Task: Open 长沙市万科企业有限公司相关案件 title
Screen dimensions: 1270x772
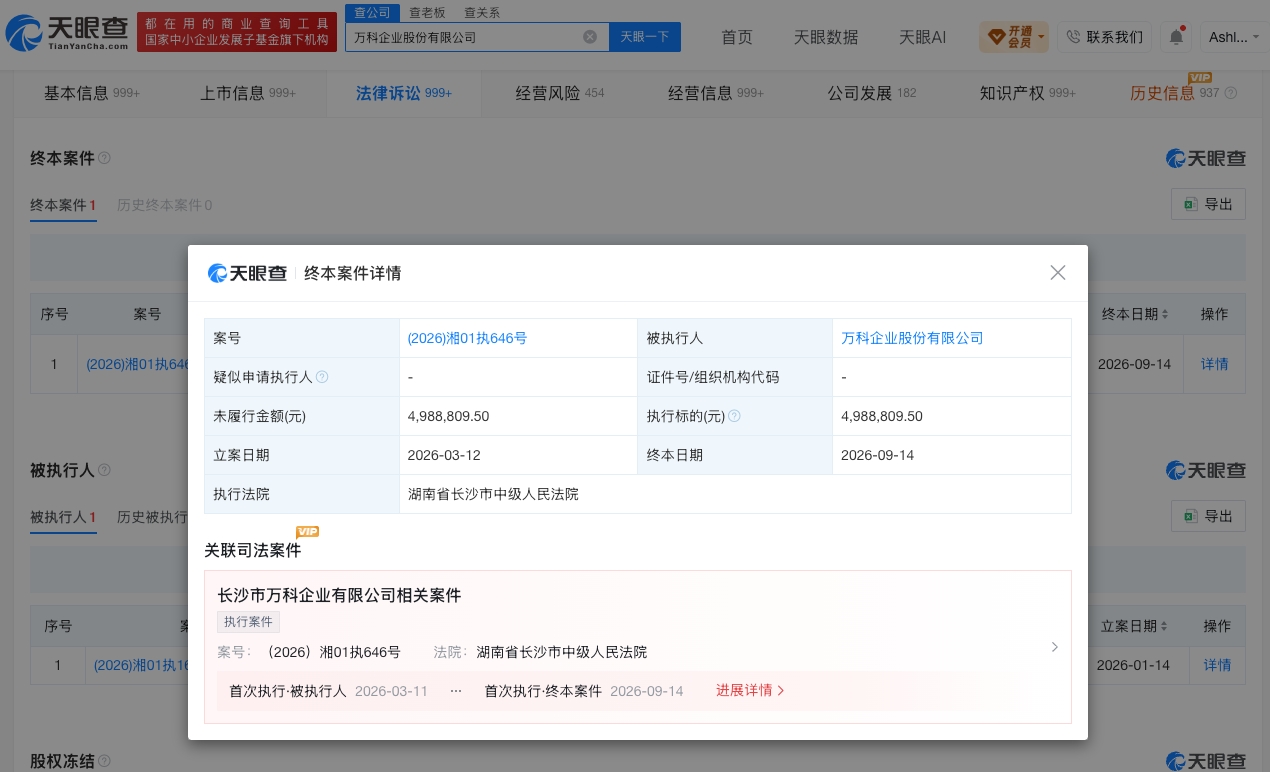Action: [x=339, y=595]
